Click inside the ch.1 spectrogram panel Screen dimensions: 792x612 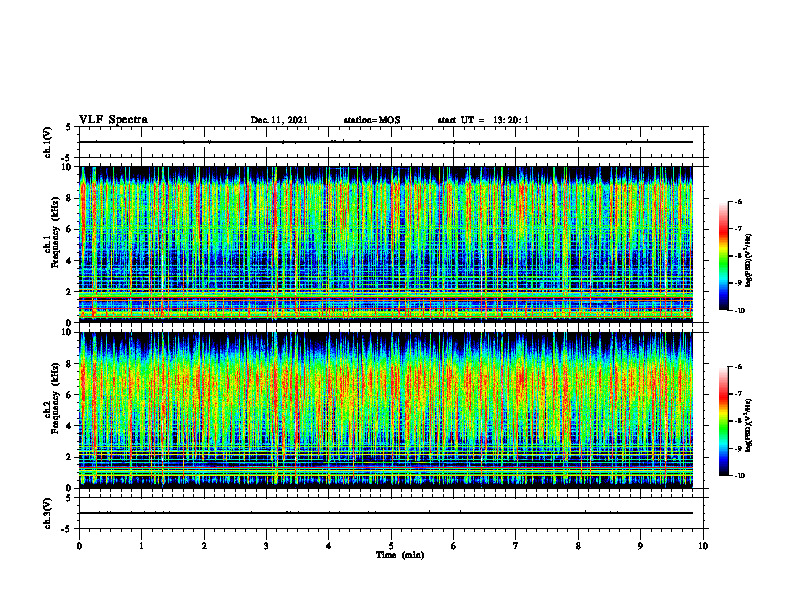click(386, 244)
